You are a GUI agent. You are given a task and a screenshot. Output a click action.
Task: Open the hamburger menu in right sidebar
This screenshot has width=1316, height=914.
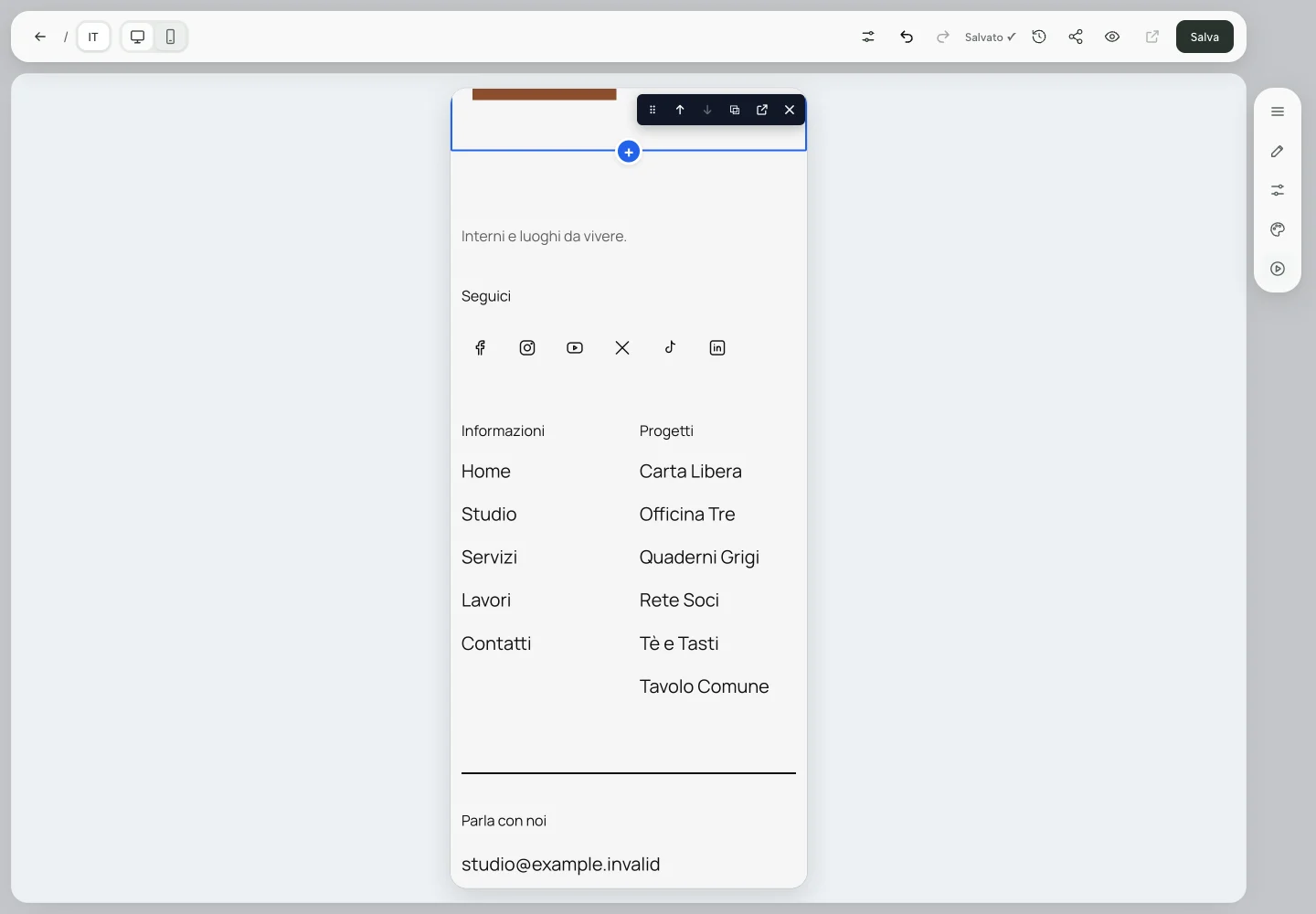[1278, 112]
